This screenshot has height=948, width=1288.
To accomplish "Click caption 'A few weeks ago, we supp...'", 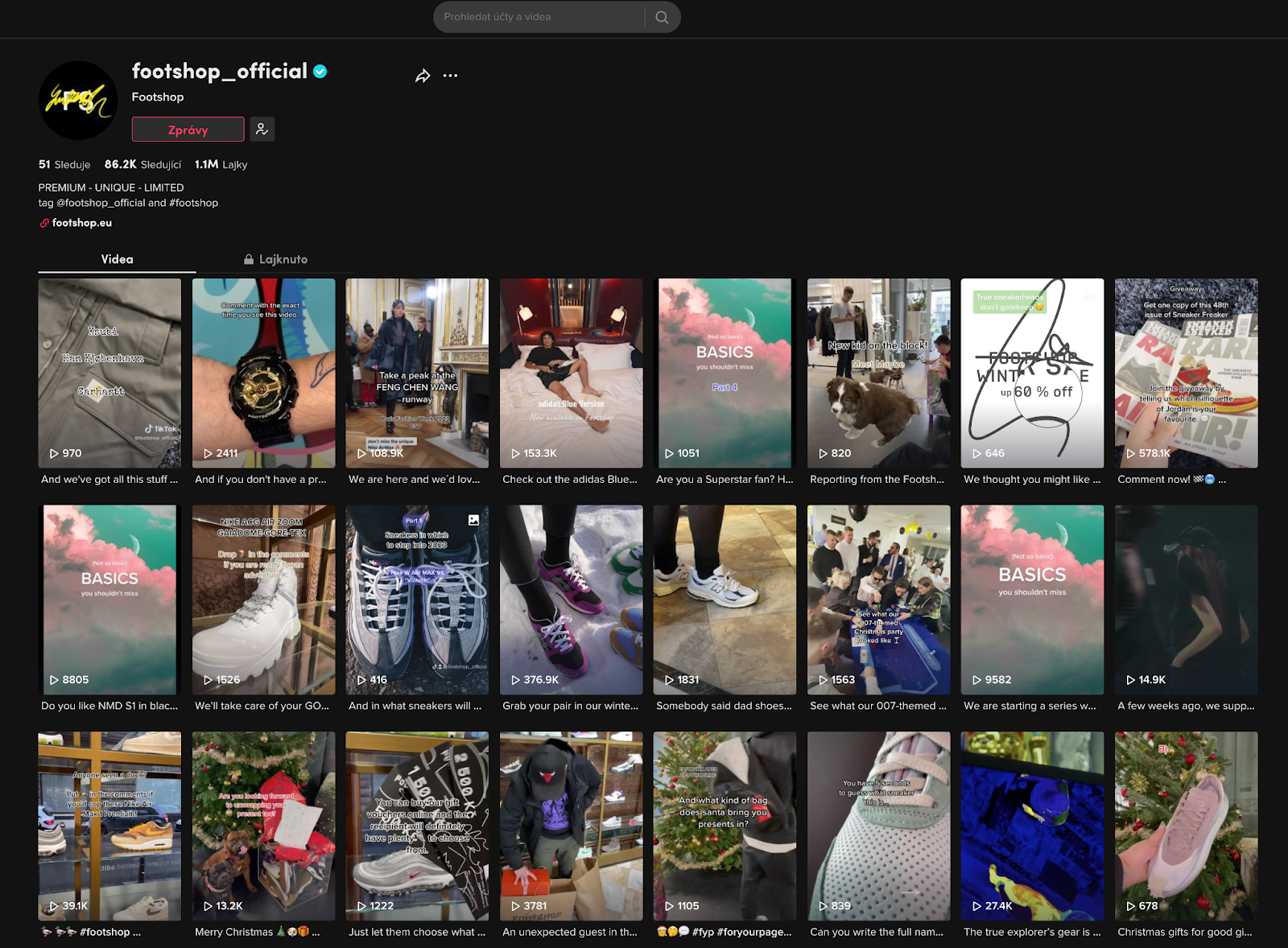I will [x=1186, y=706].
